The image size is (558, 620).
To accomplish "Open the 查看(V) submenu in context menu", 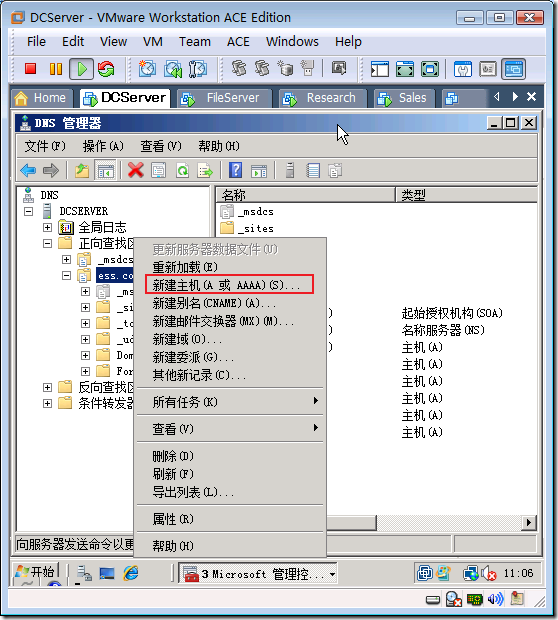I will (231, 429).
